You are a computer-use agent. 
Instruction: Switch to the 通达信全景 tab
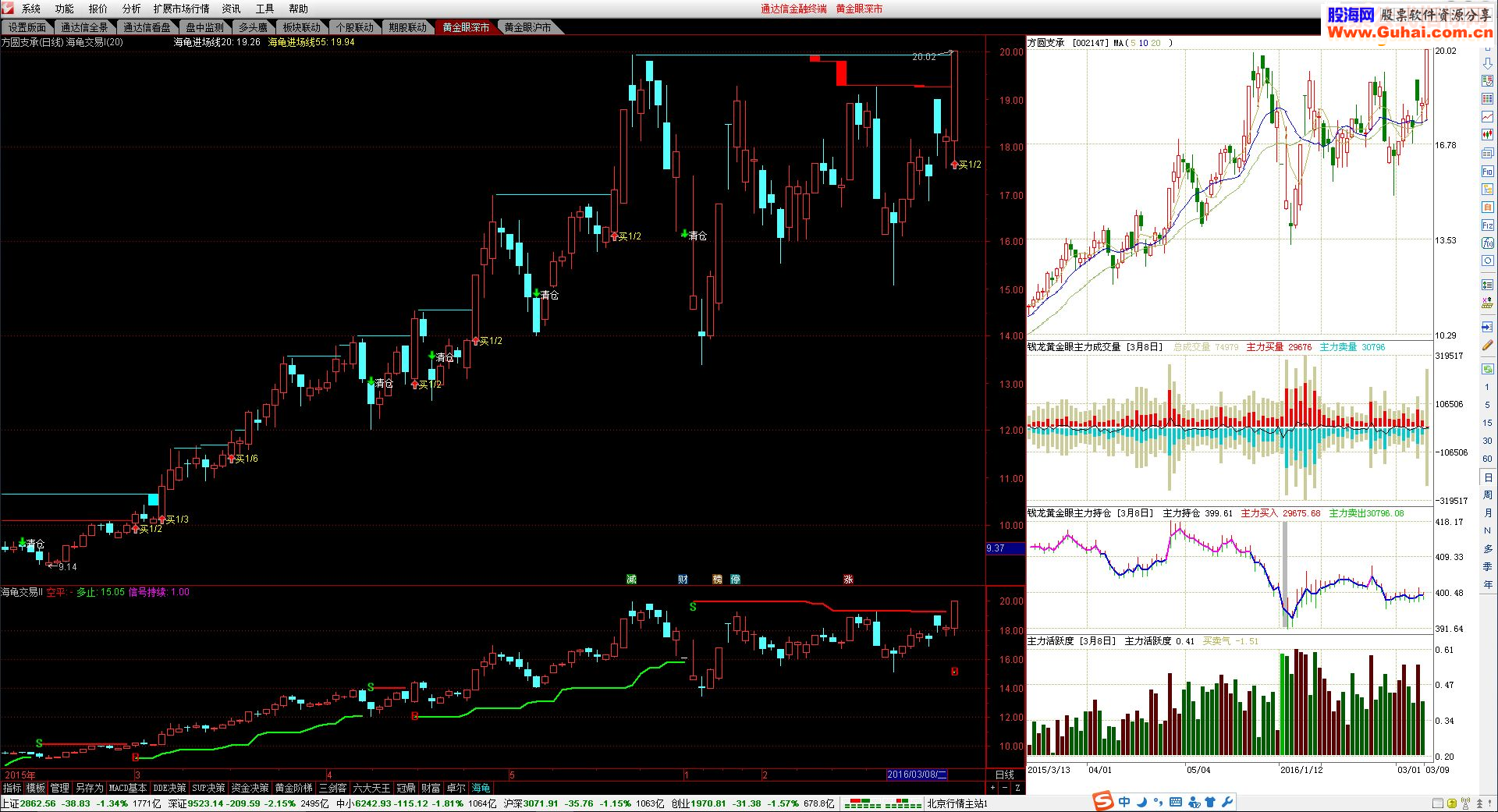pyautogui.click(x=84, y=27)
